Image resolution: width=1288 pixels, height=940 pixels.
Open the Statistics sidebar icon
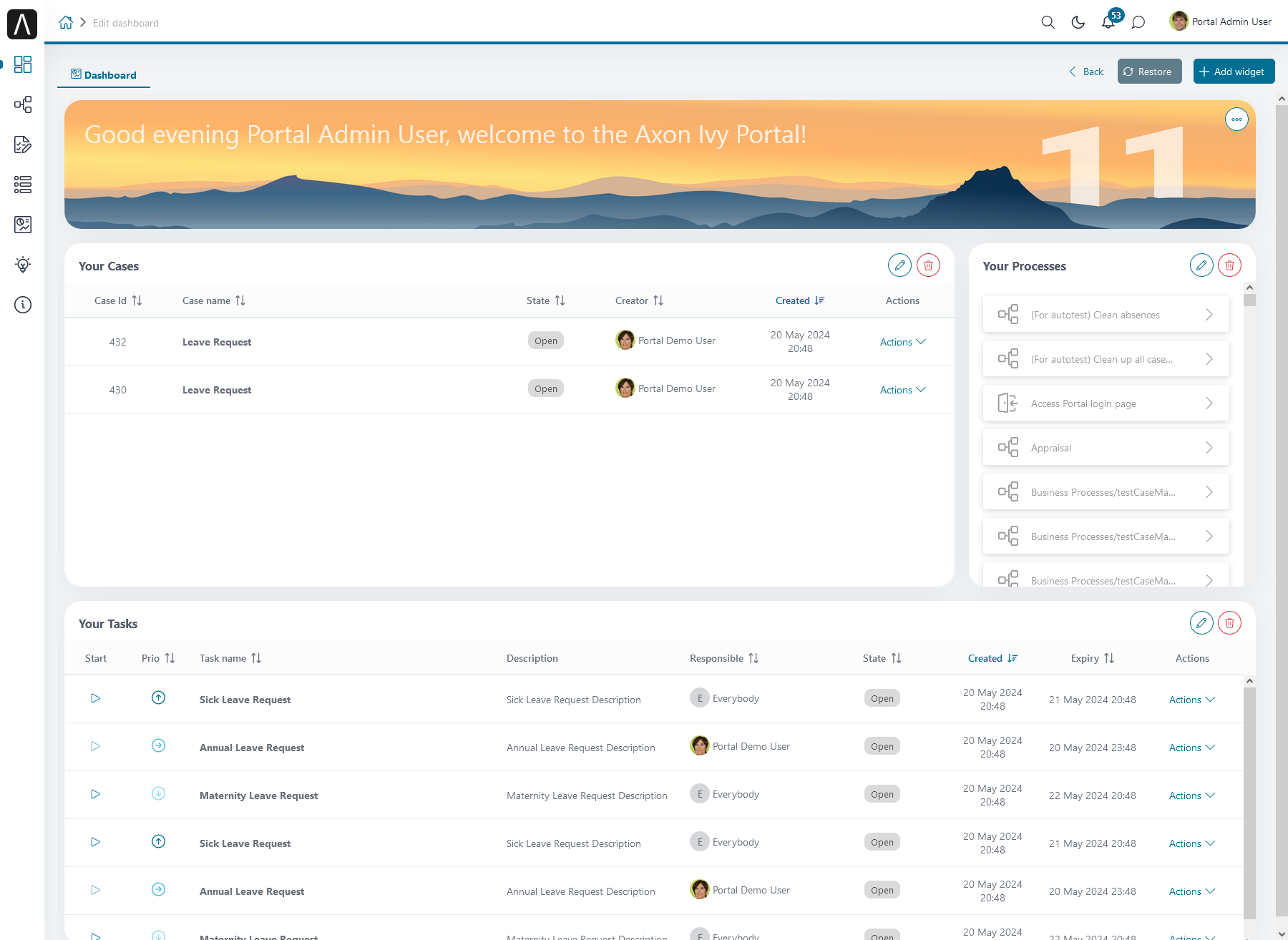[x=23, y=225]
